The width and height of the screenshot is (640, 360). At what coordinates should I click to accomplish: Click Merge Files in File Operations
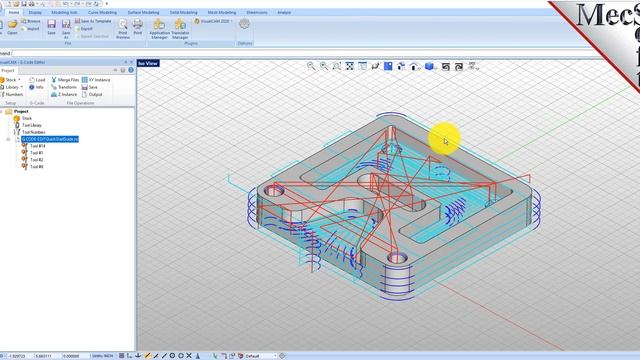(65, 80)
